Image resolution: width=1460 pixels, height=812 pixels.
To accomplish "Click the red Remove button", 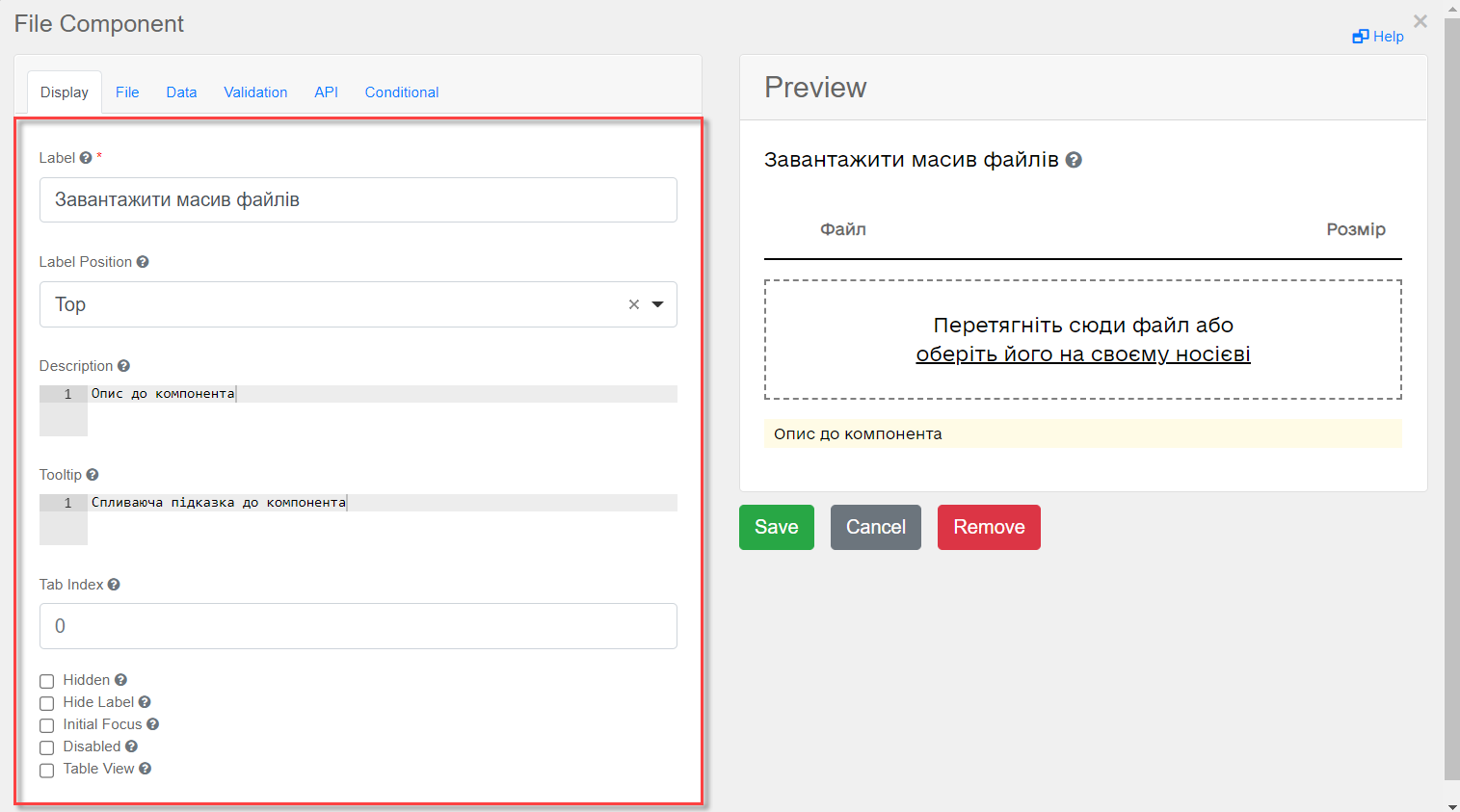I will coord(989,527).
